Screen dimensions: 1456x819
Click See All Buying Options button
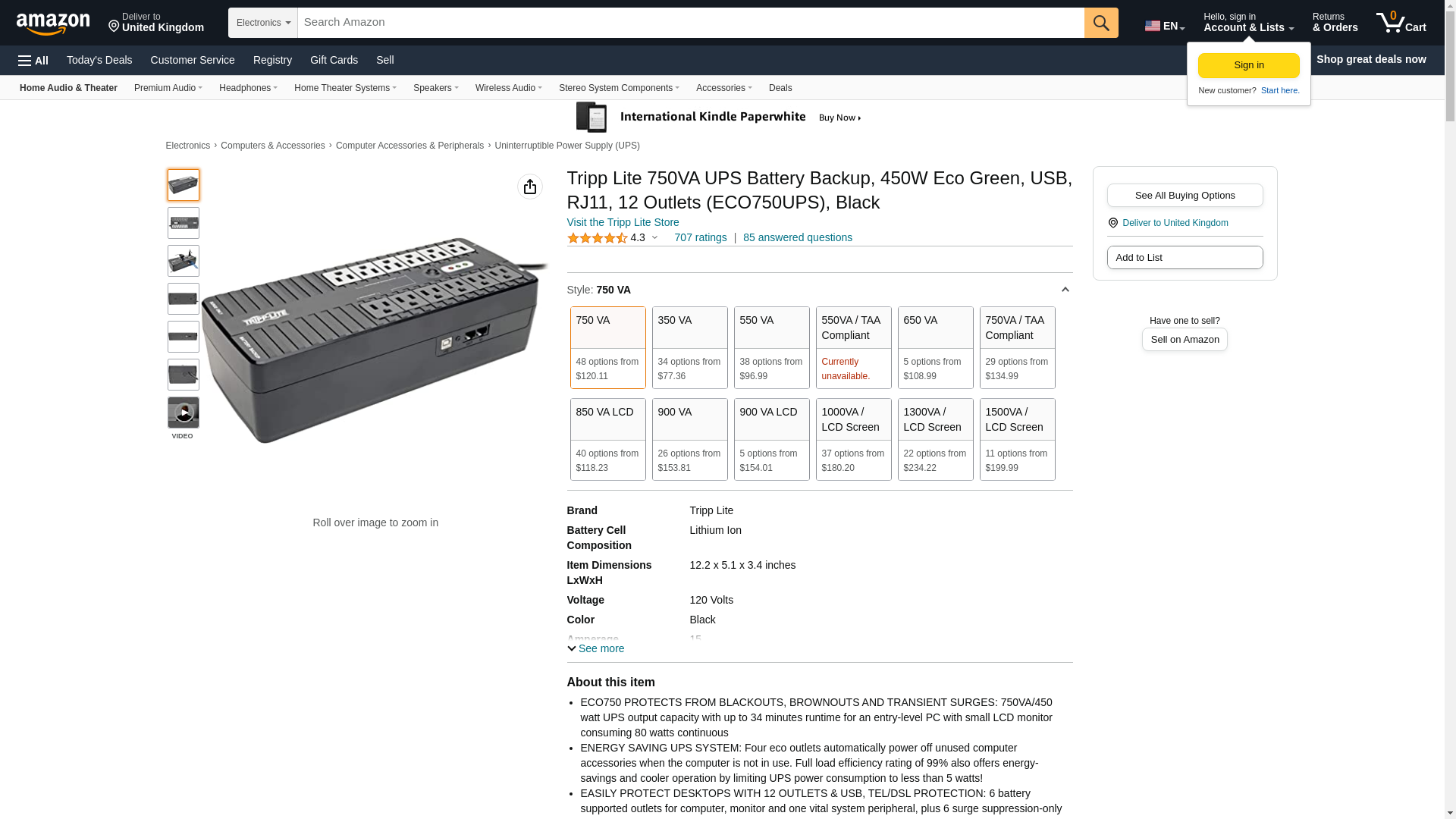1184,196
